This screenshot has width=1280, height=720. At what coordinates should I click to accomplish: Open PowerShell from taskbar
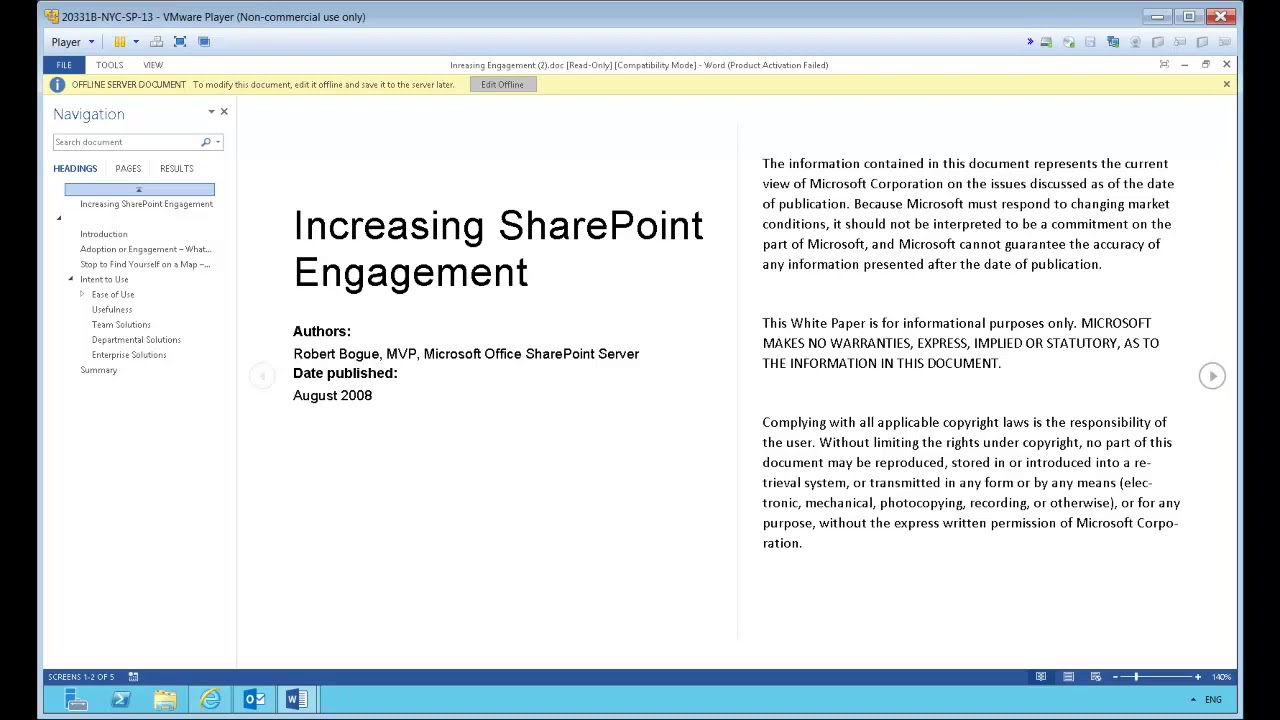121,700
